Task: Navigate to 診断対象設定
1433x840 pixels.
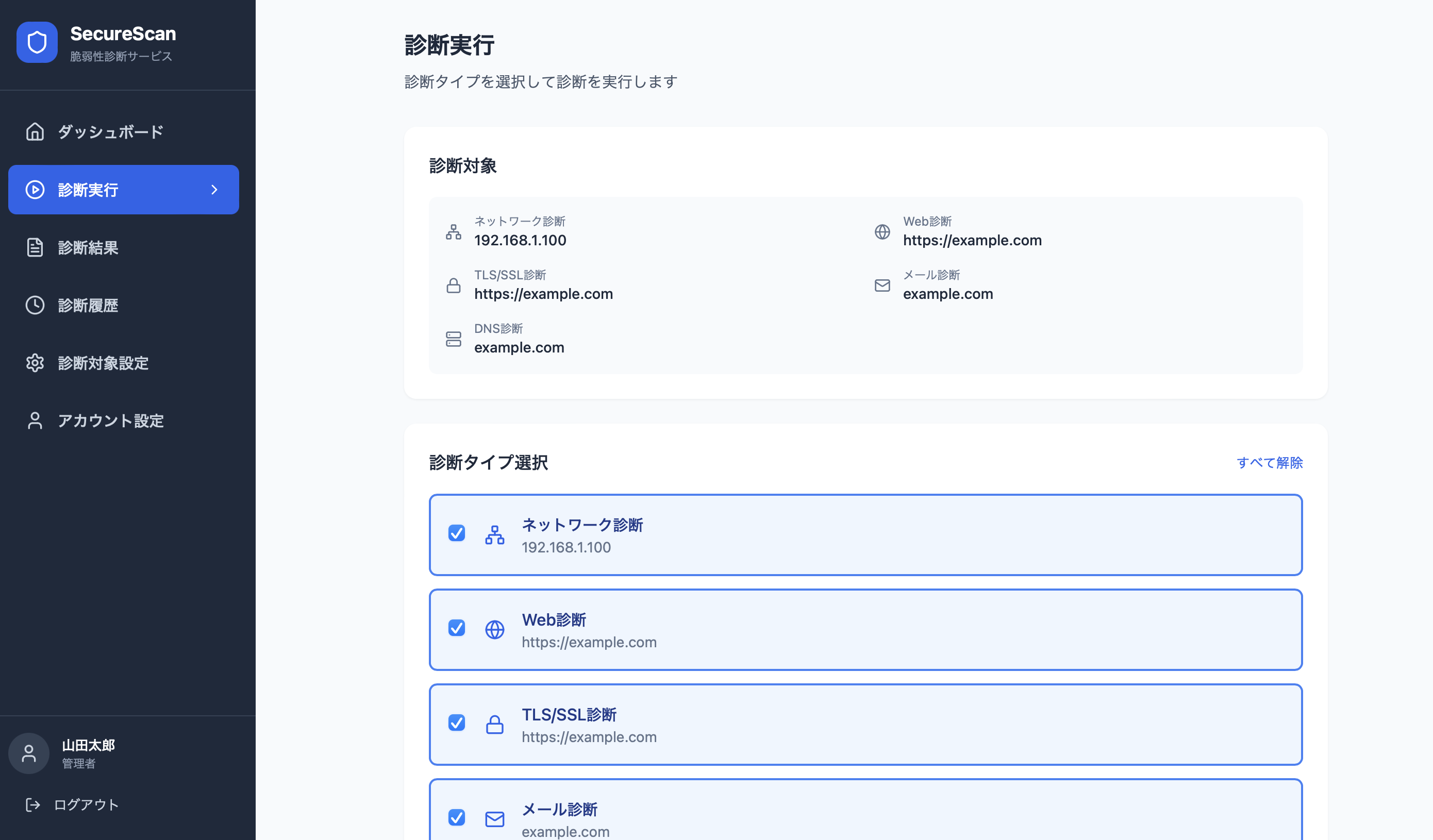Action: pyautogui.click(x=123, y=363)
